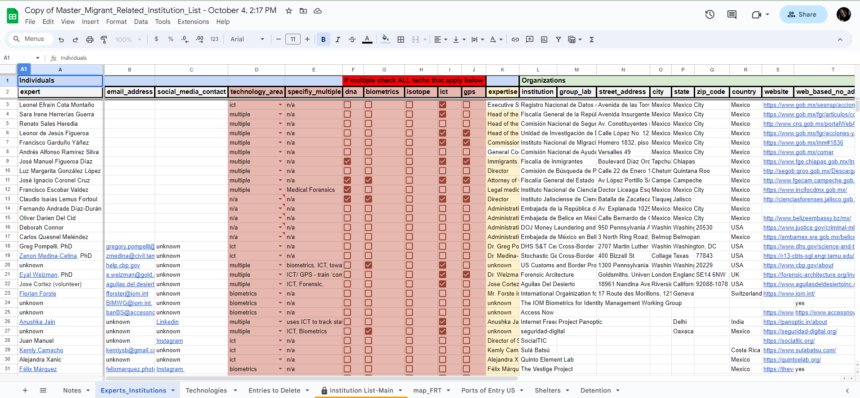Toggle strikethrough formatting
Screen dimensions: 860x398
[x=352, y=39]
